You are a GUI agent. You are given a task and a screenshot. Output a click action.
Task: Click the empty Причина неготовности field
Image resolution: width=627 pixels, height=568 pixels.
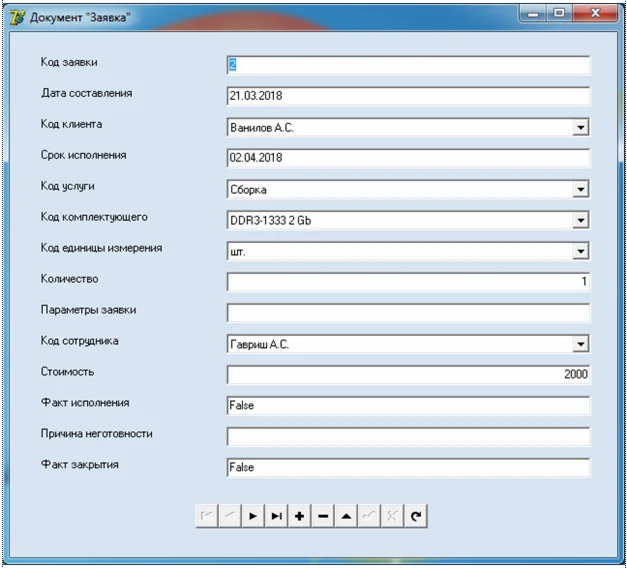tap(408, 436)
